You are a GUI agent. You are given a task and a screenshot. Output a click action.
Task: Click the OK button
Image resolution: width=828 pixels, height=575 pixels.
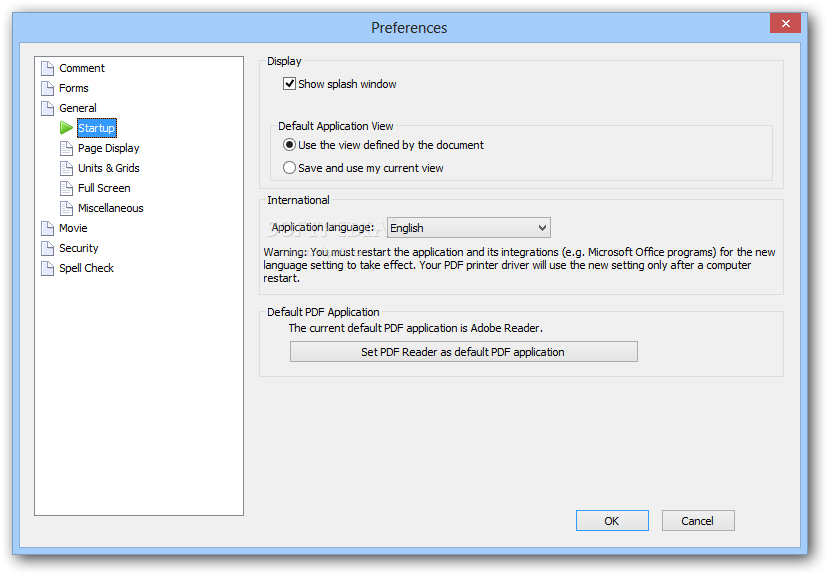click(612, 521)
